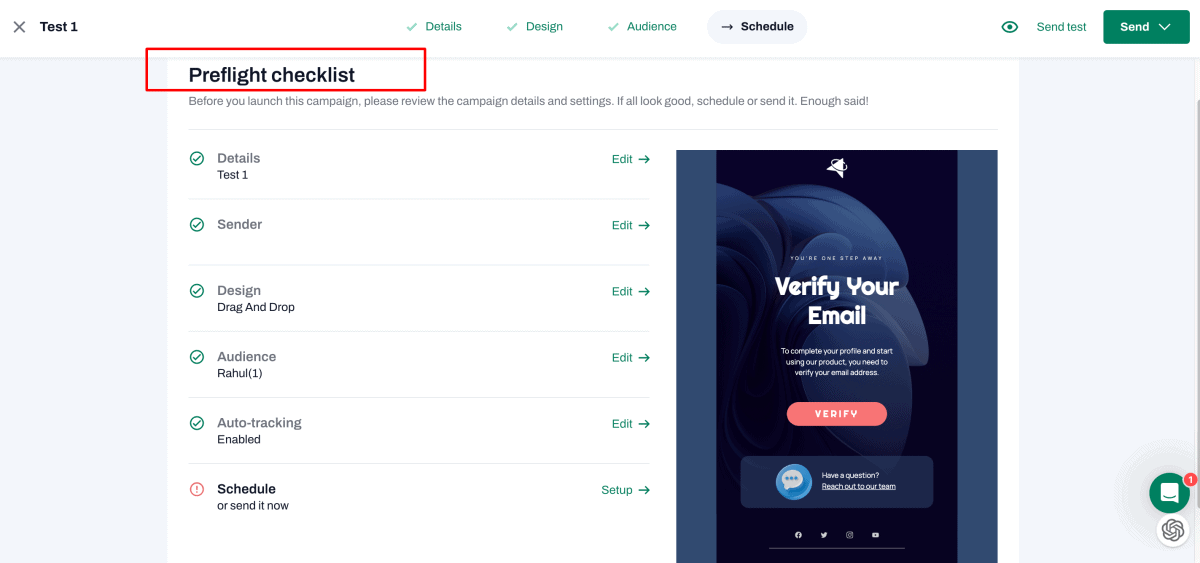Click the YouTube icon in email preview
This screenshot has width=1200, height=563.
(x=875, y=535)
